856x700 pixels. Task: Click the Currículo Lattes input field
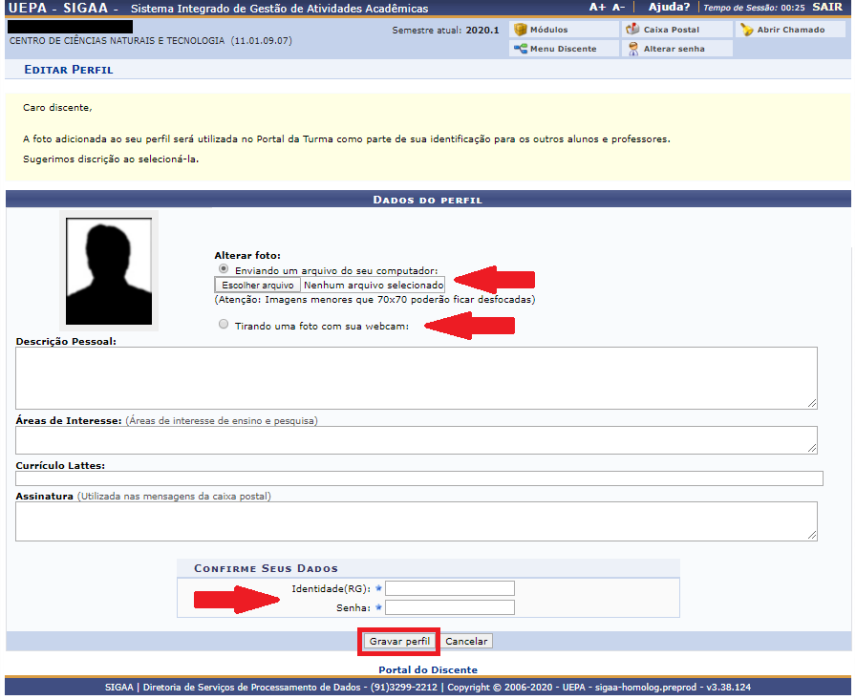(419, 479)
